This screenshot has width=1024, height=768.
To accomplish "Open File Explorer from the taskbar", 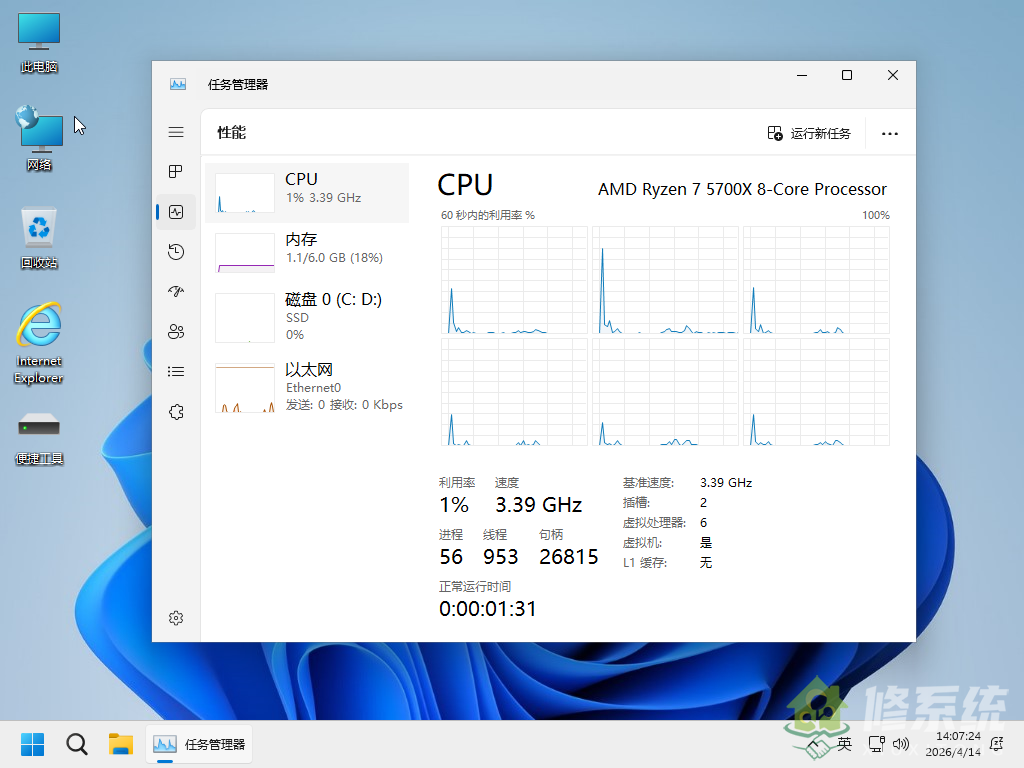I will click(x=121, y=744).
